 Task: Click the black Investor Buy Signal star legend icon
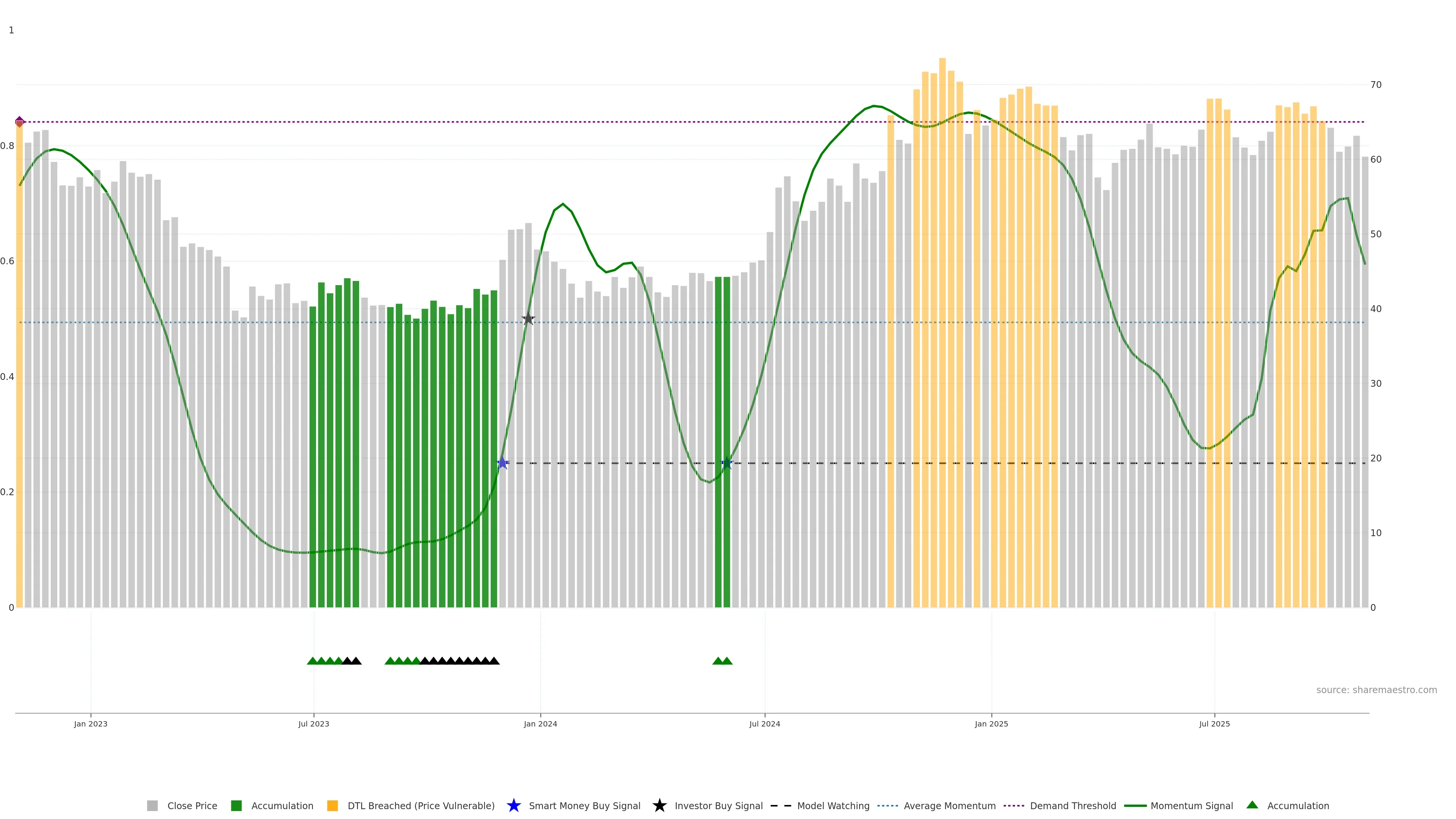pyautogui.click(x=659, y=805)
